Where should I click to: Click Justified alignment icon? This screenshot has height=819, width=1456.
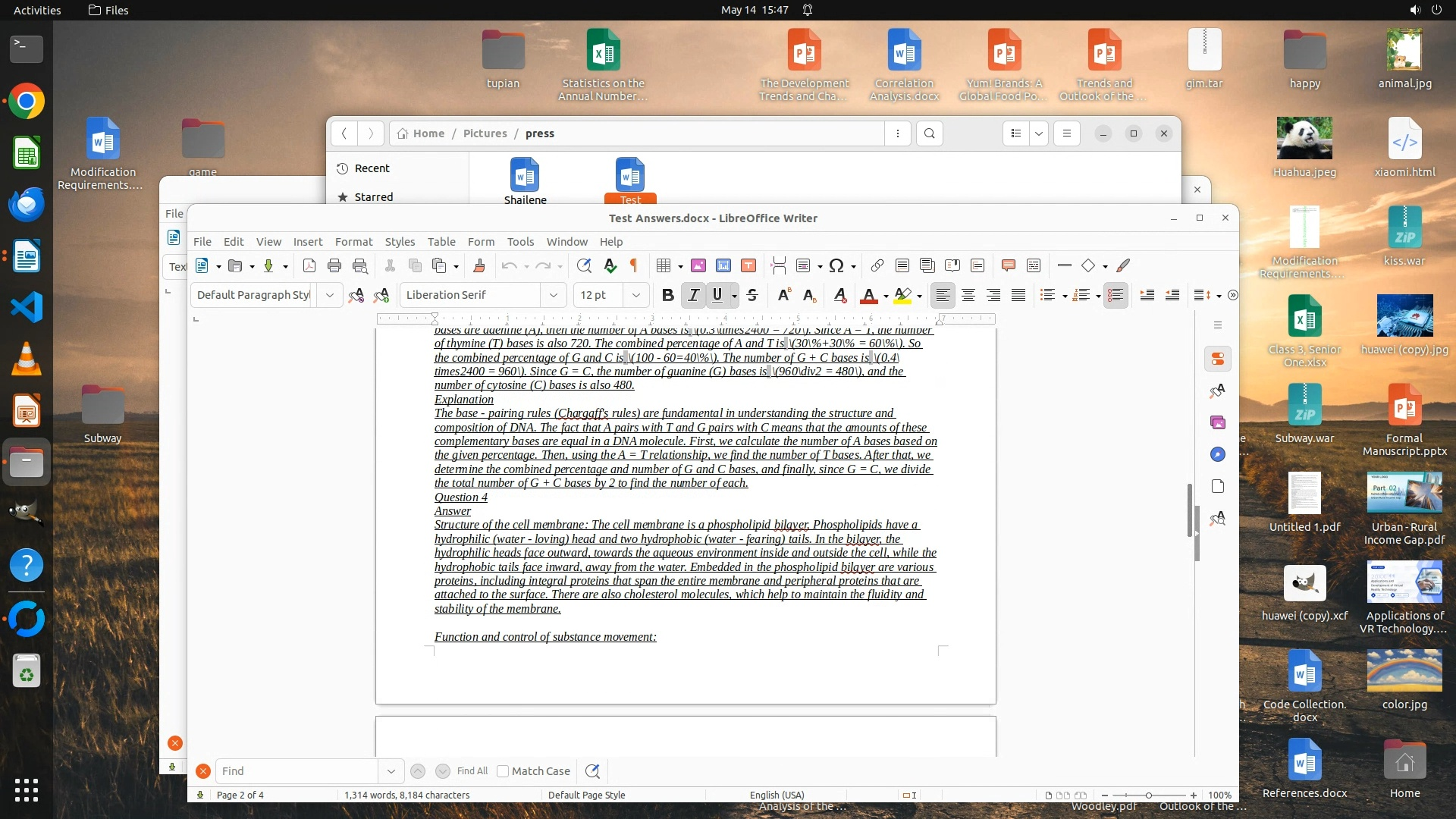coord(1018,296)
